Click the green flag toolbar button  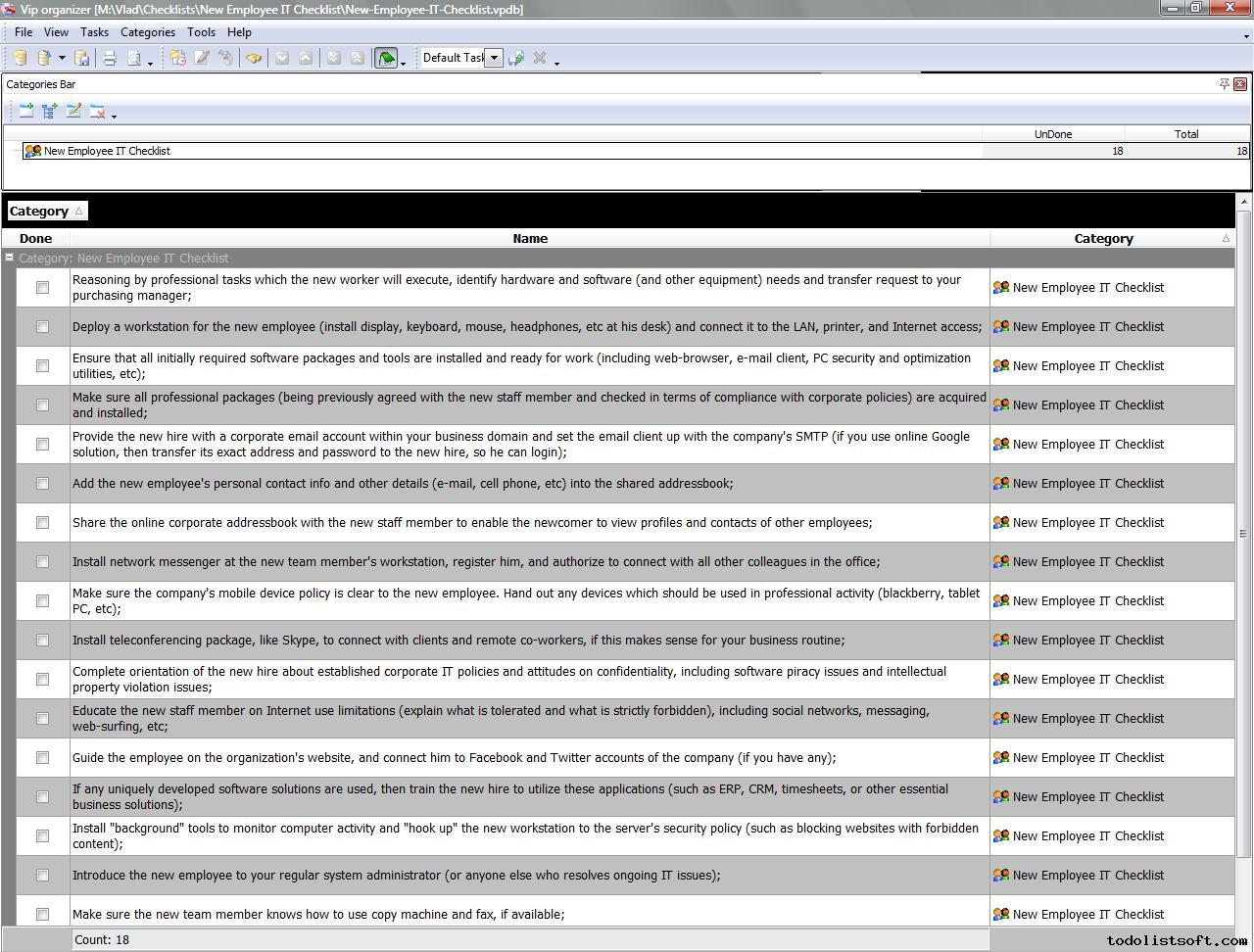(386, 59)
